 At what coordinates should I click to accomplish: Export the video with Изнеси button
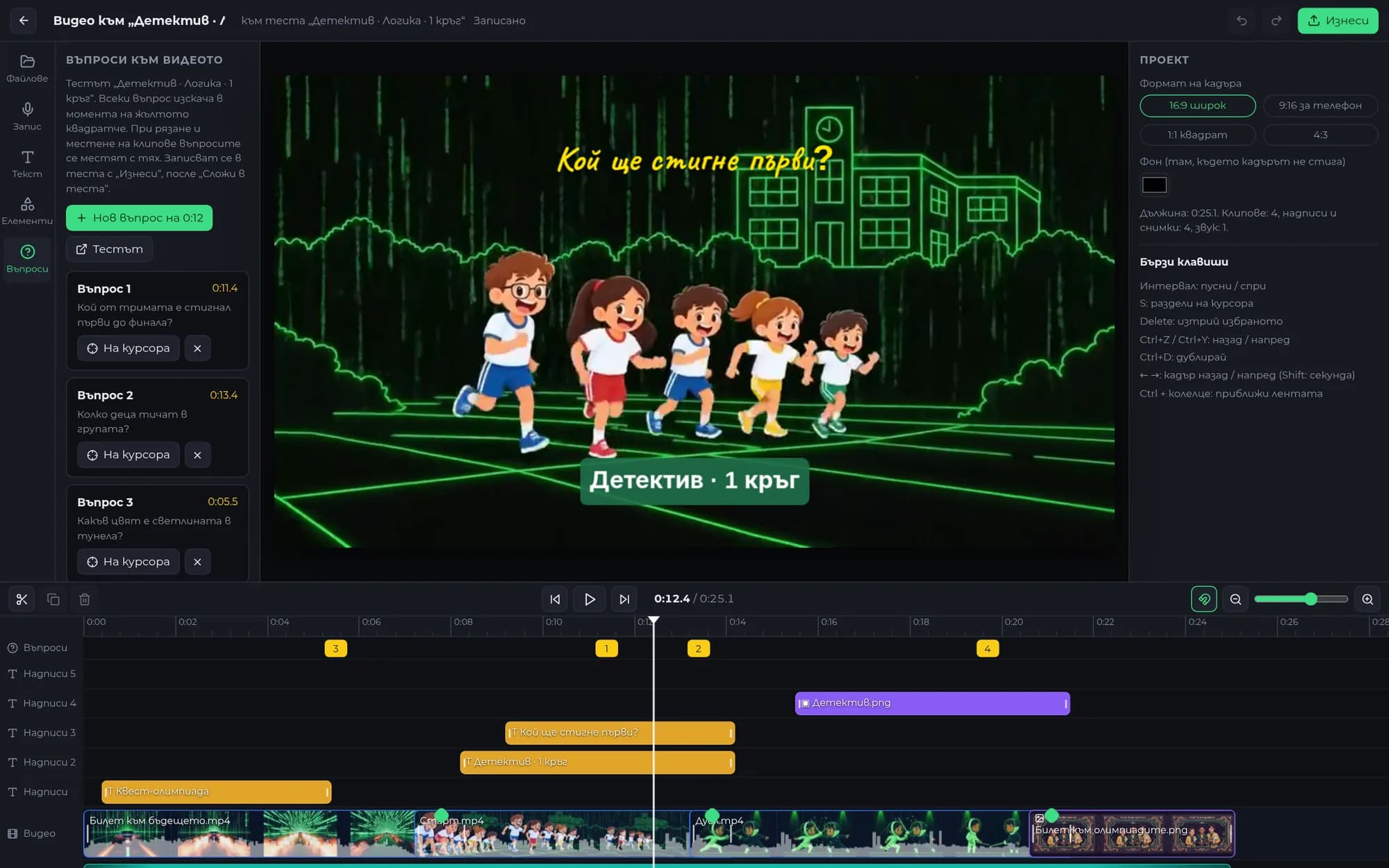[x=1338, y=21]
